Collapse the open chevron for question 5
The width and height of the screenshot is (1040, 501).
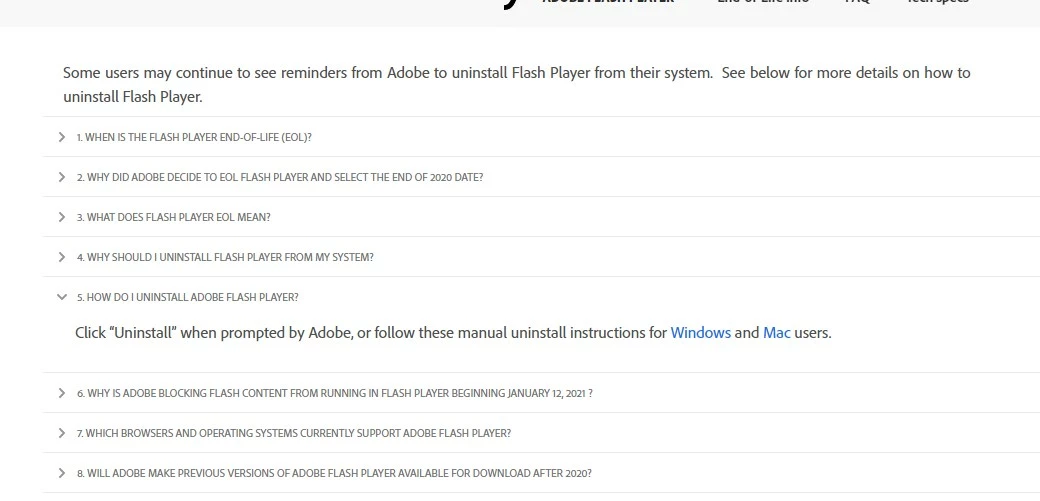[x=62, y=297]
